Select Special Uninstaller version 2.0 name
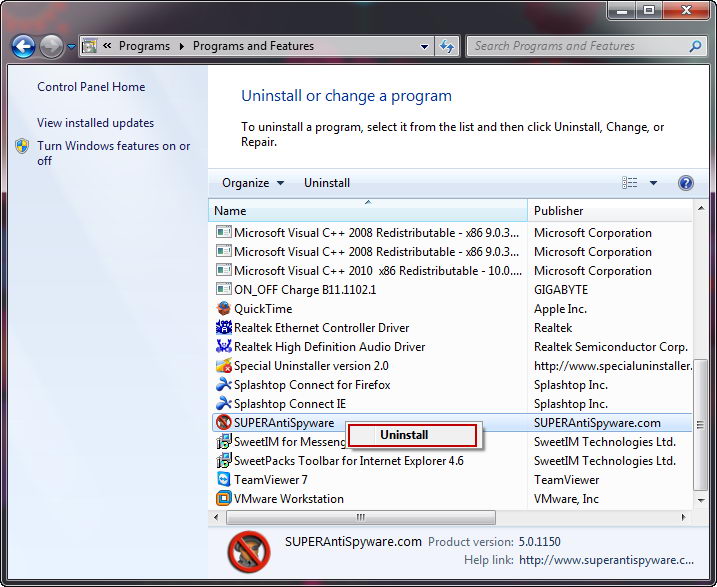This screenshot has width=717, height=587. point(311,366)
